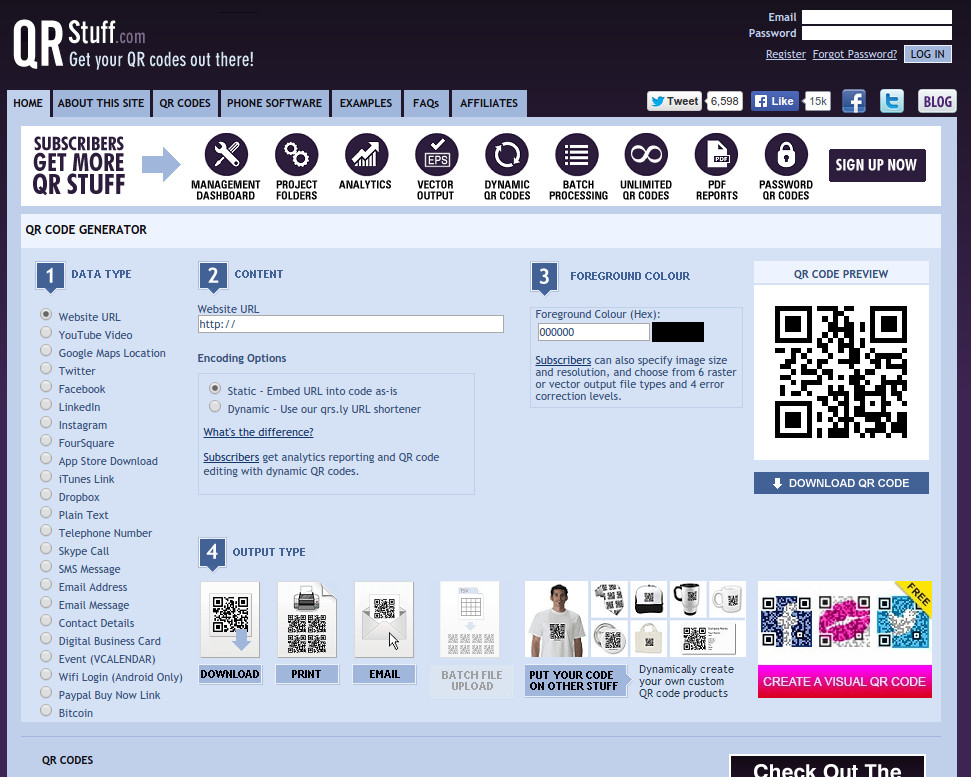Select the Bitcoin data type
The width and height of the screenshot is (971, 777).
coord(46,711)
